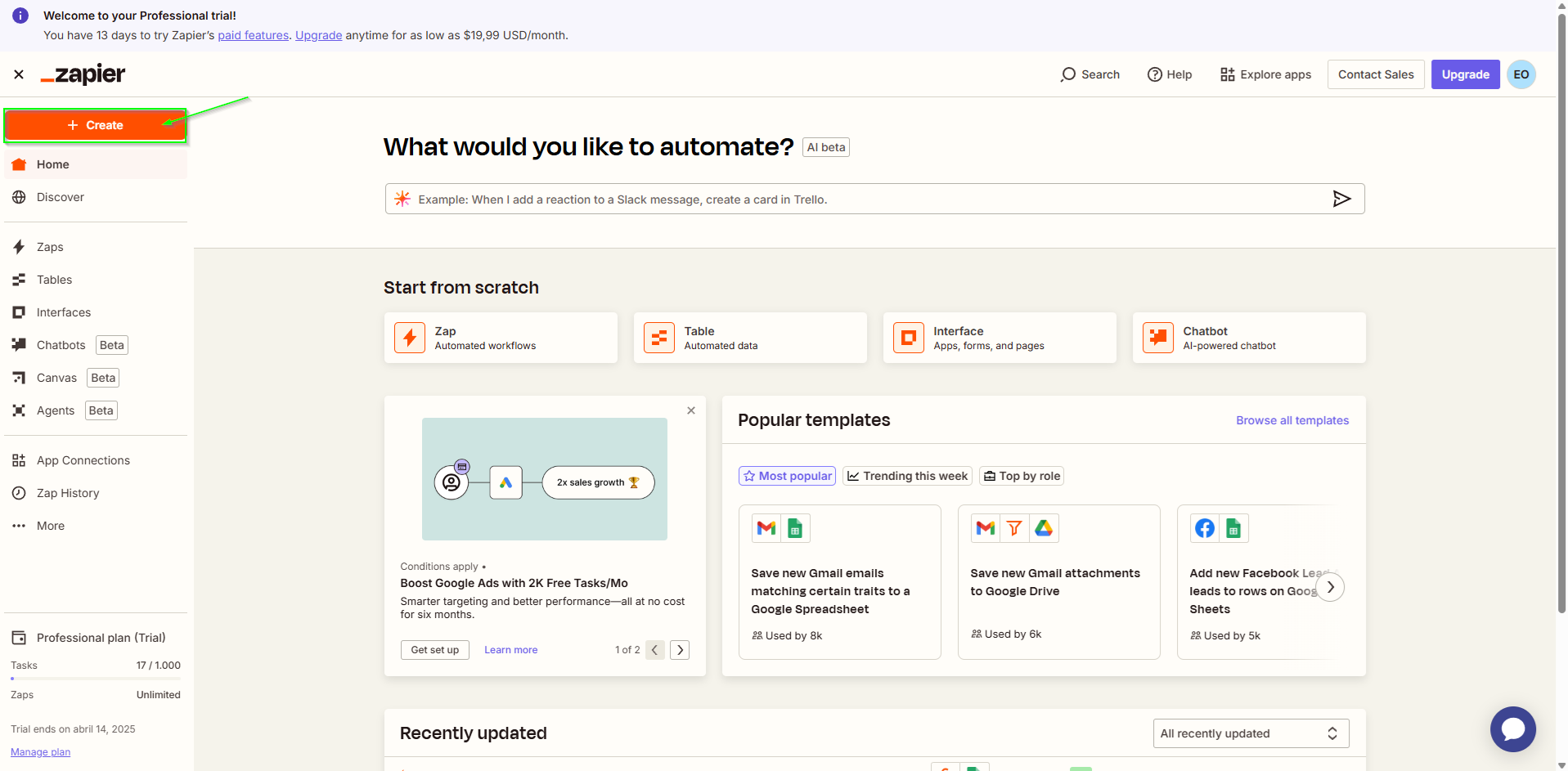The image size is (1568, 771).
Task: Open Explore apps in the top bar
Action: point(1265,74)
